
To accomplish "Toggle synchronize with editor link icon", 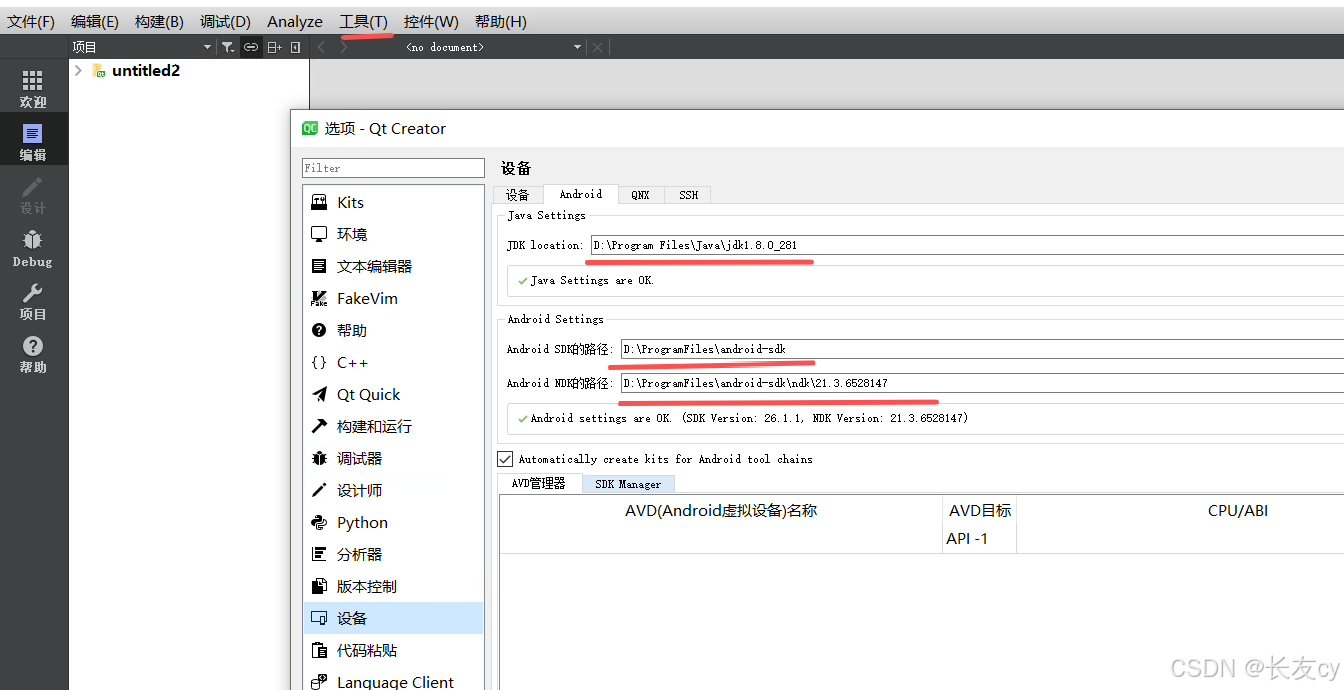I will point(251,47).
